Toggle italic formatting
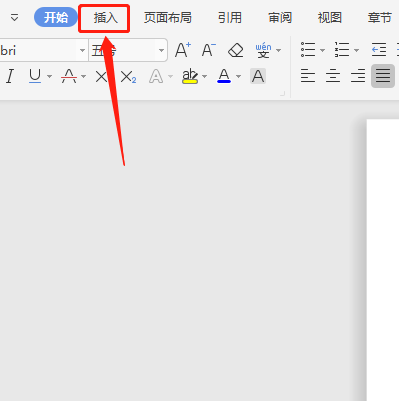The image size is (399, 401). (x=10, y=76)
